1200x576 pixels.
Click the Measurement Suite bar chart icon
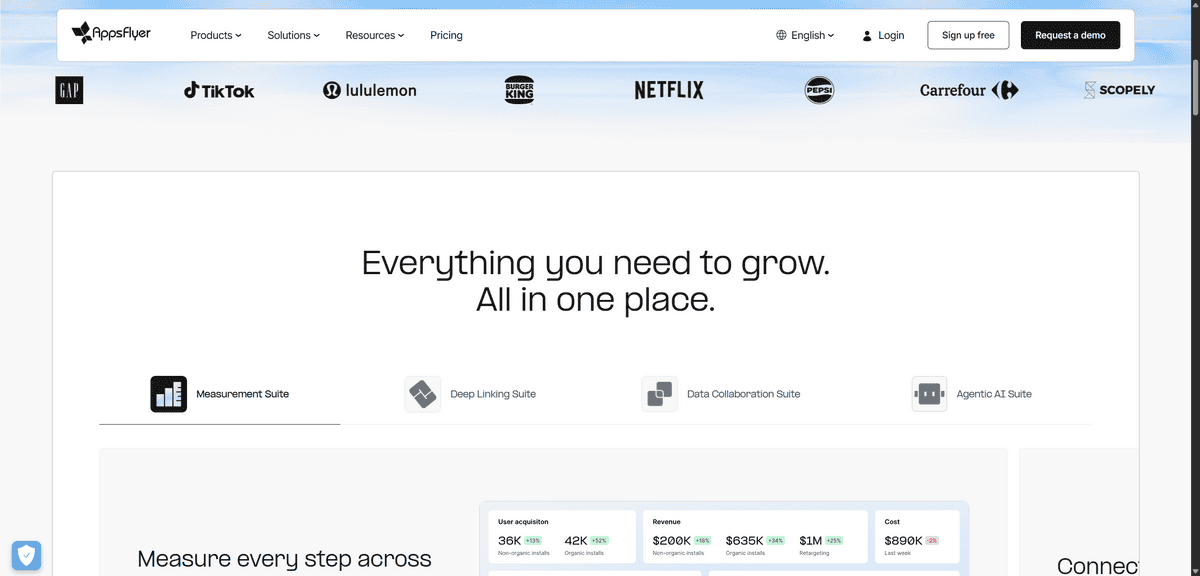tap(168, 394)
